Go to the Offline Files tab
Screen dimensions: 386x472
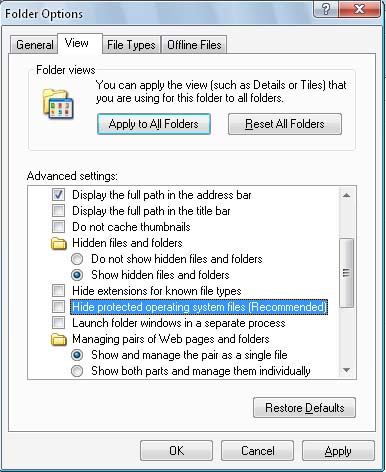194,45
